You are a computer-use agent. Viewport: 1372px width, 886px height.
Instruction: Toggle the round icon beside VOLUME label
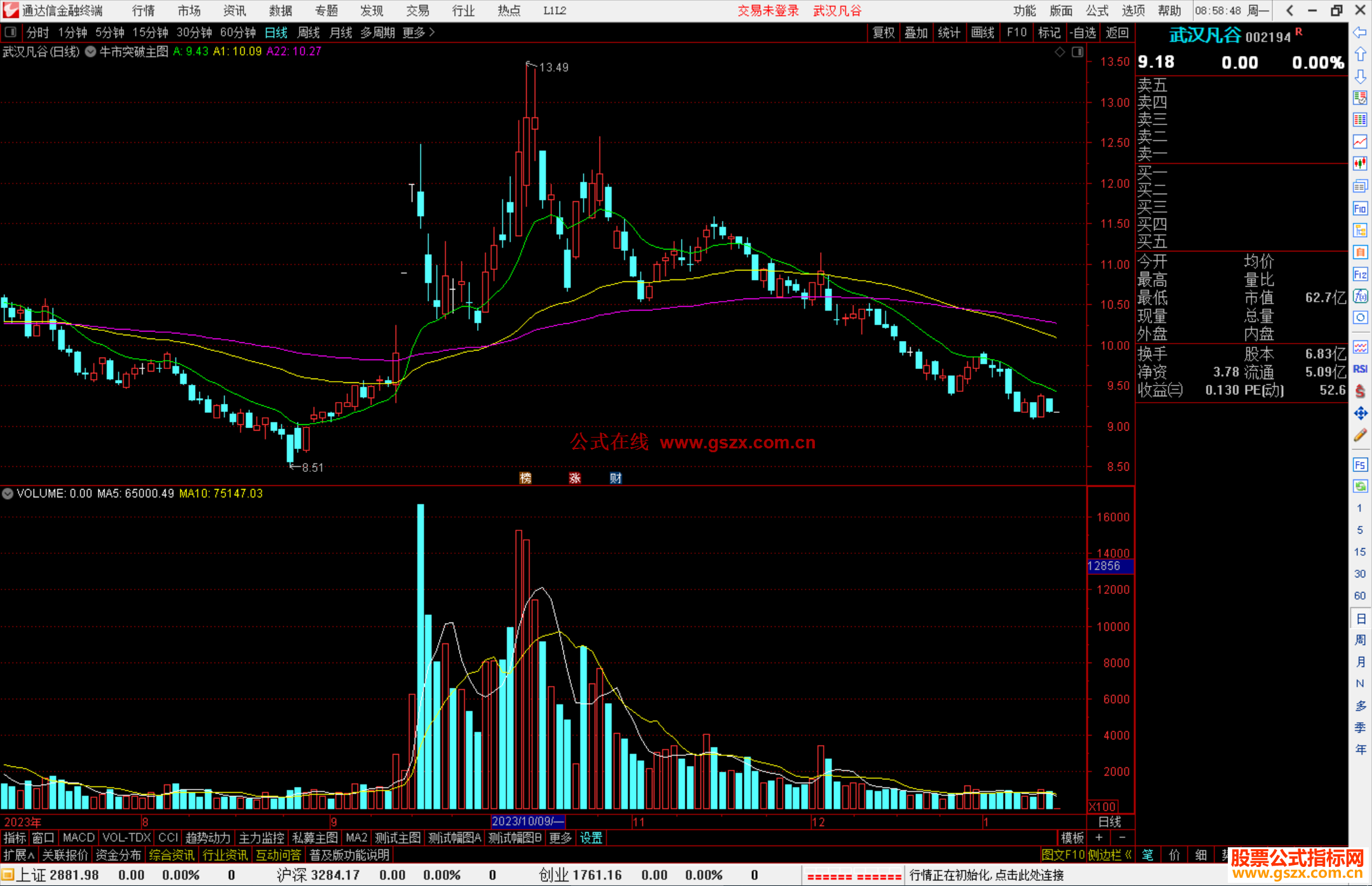pos(8,493)
